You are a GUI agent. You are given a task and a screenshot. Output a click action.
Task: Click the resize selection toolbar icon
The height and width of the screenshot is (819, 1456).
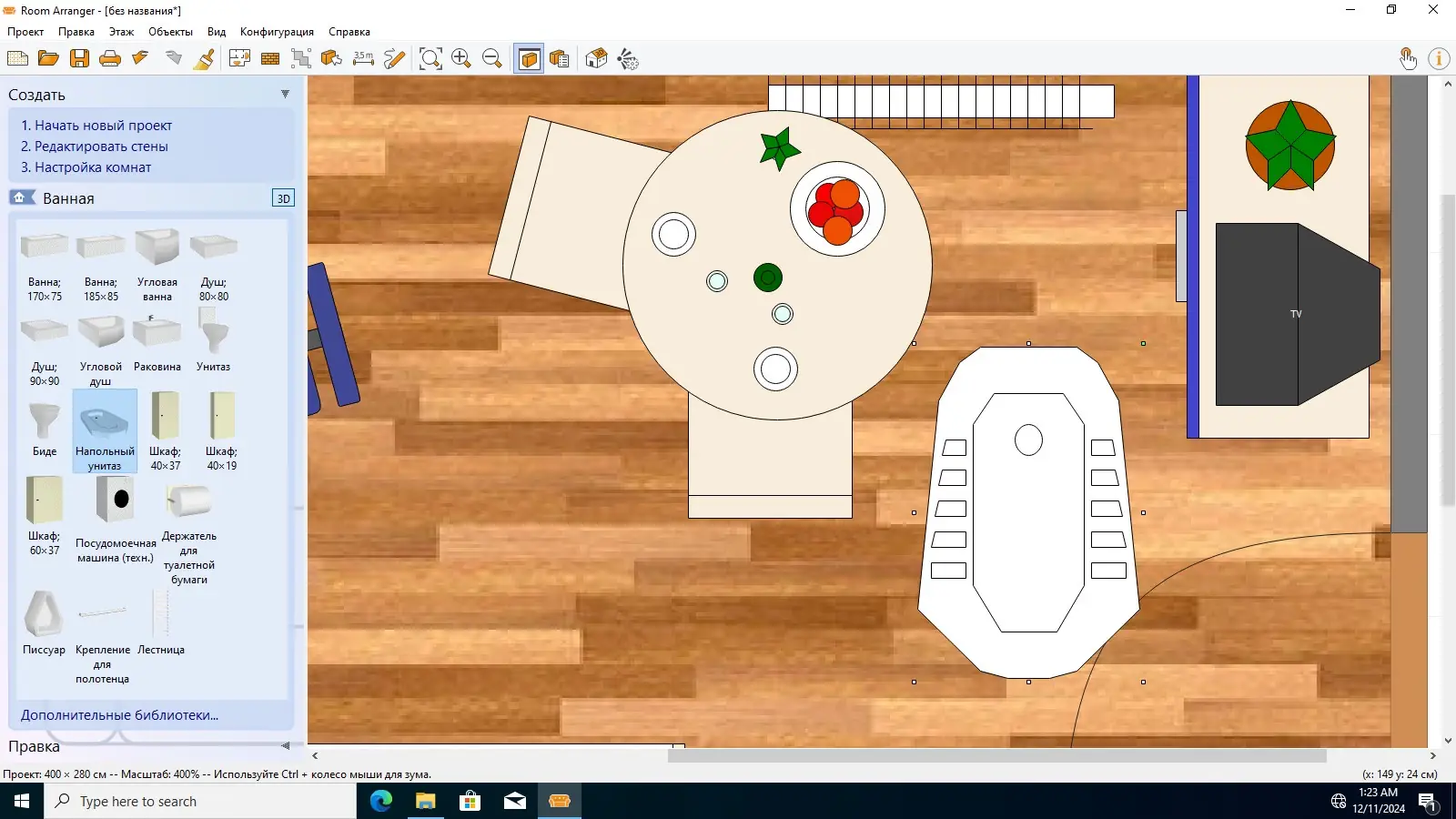301,59
